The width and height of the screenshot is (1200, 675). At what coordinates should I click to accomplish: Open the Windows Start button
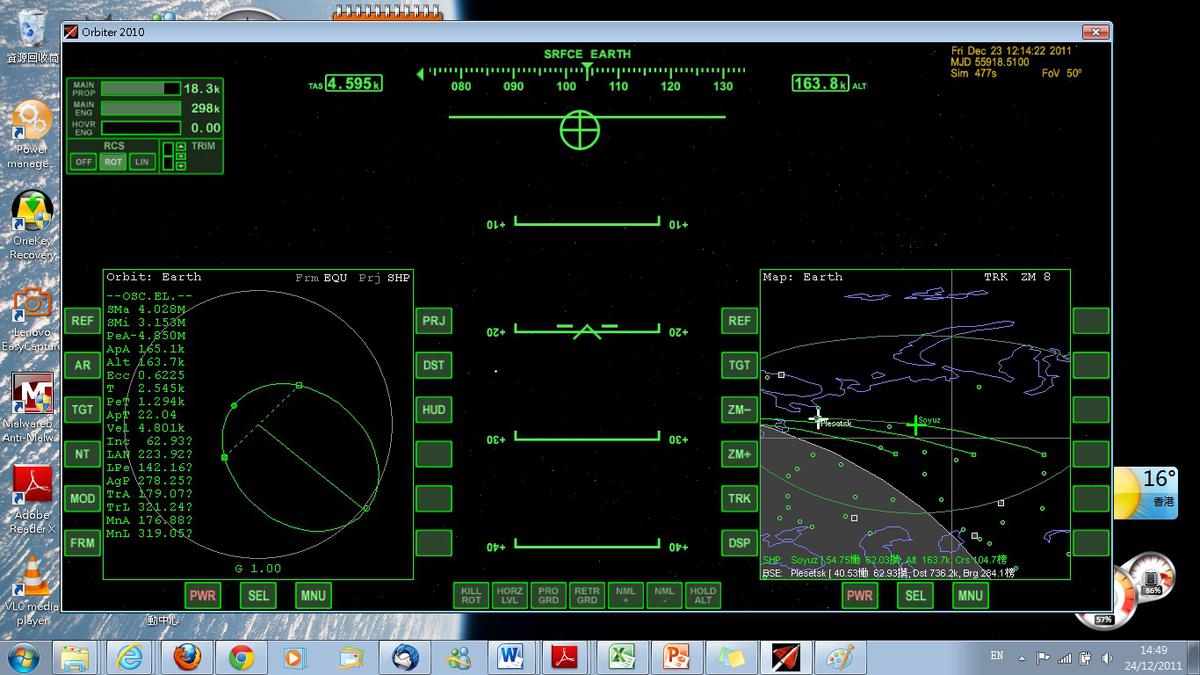pyautogui.click(x=24, y=657)
